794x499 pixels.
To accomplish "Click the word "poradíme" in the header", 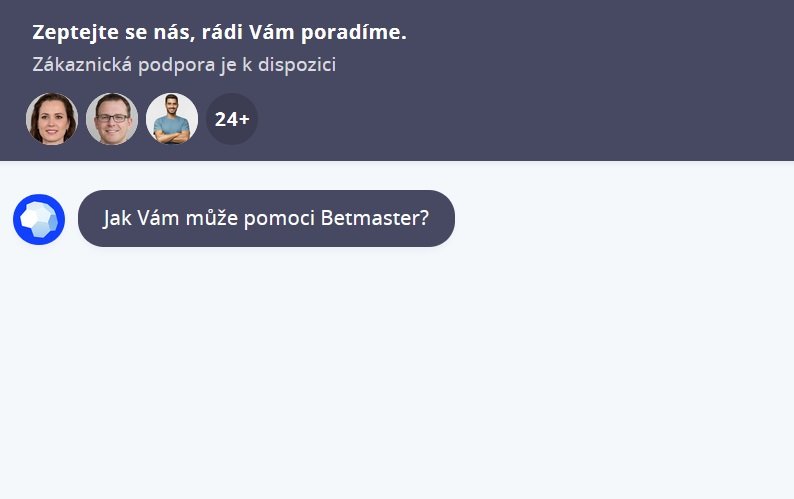I will point(353,33).
